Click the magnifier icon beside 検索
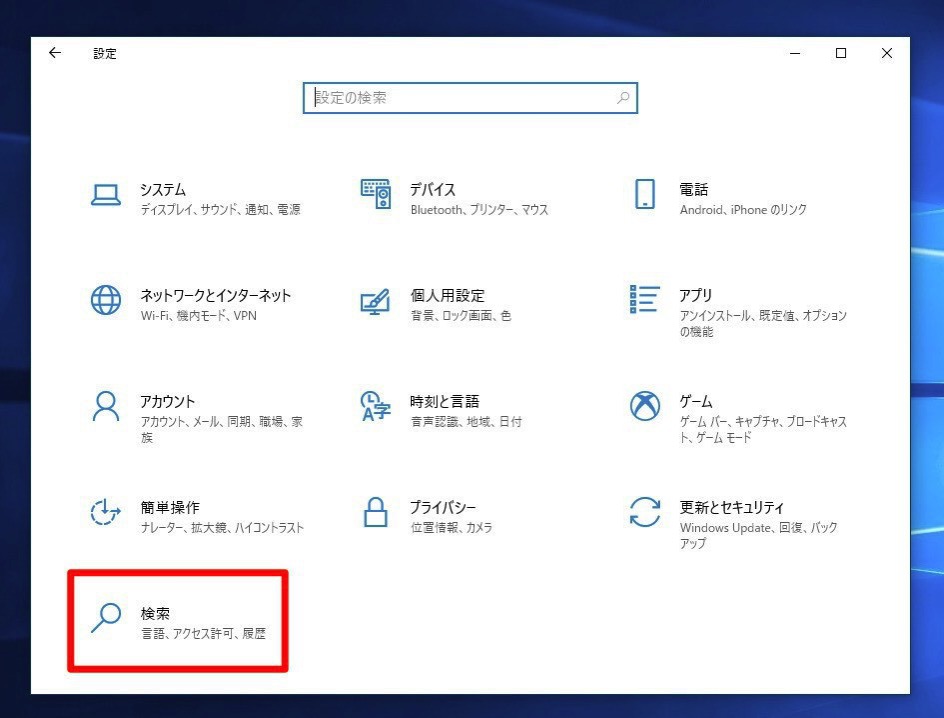This screenshot has height=718, width=944. tap(106, 617)
